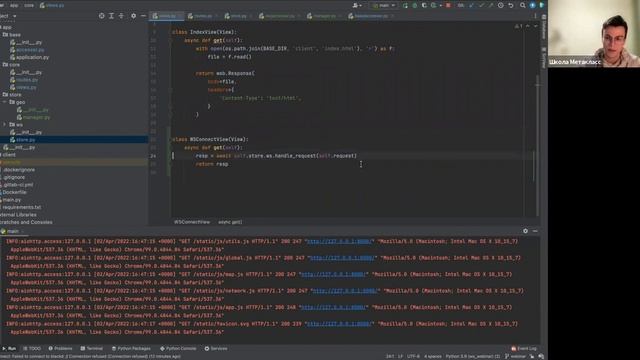Open the Python Console tab
Viewport: 640px width, 360px height.
click(x=178, y=349)
